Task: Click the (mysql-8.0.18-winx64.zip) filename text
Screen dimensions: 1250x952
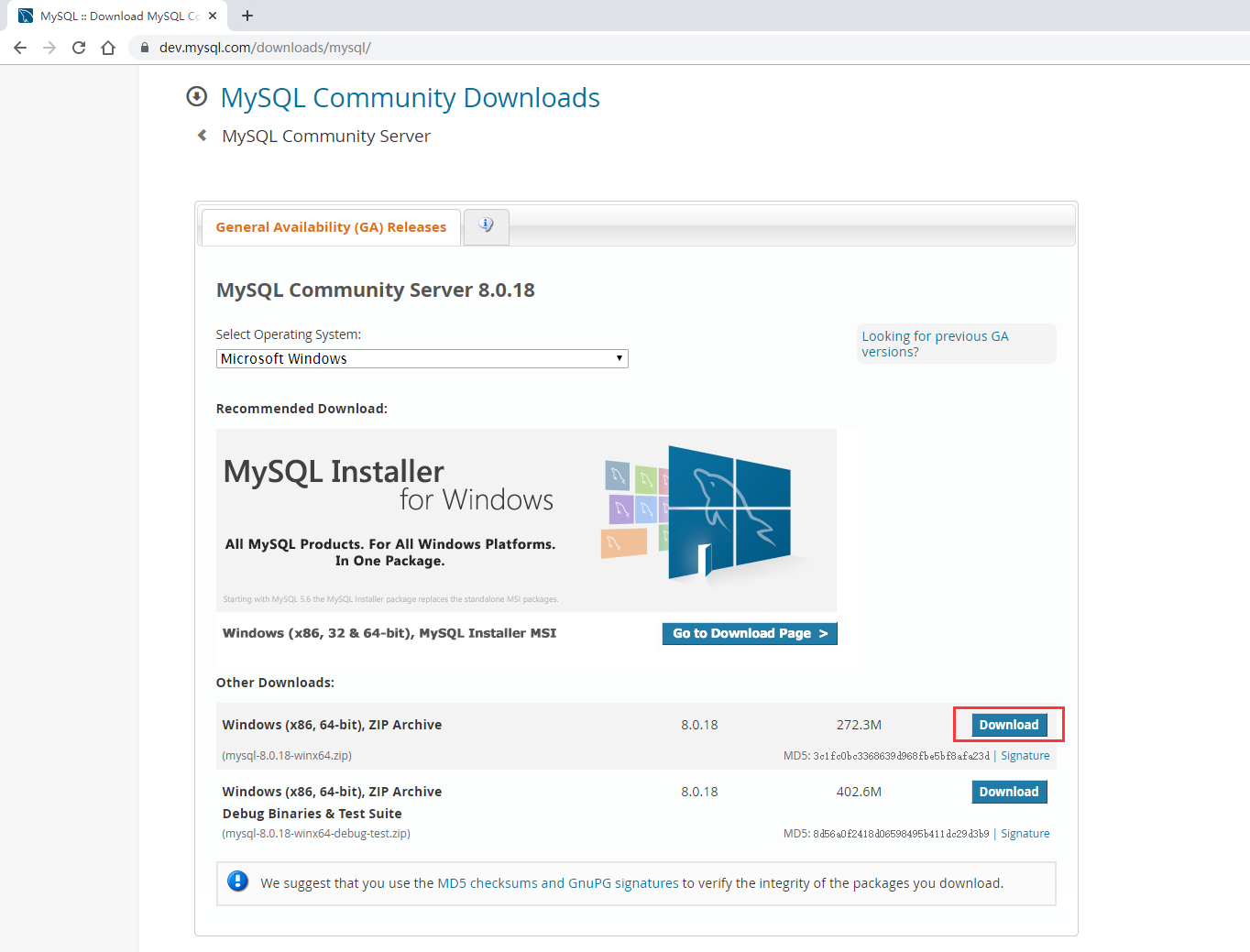Action: pos(287,756)
